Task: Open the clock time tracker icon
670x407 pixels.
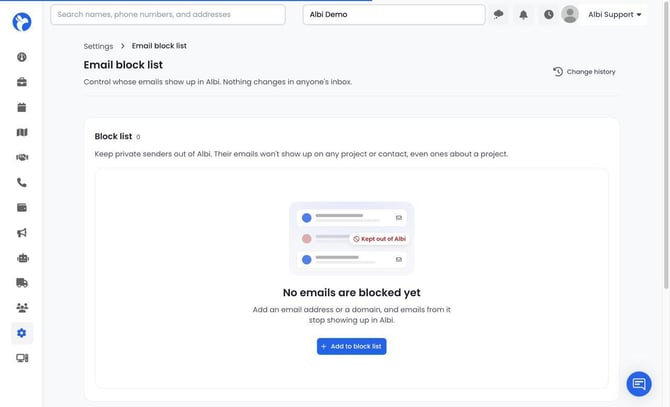Action: [x=549, y=15]
